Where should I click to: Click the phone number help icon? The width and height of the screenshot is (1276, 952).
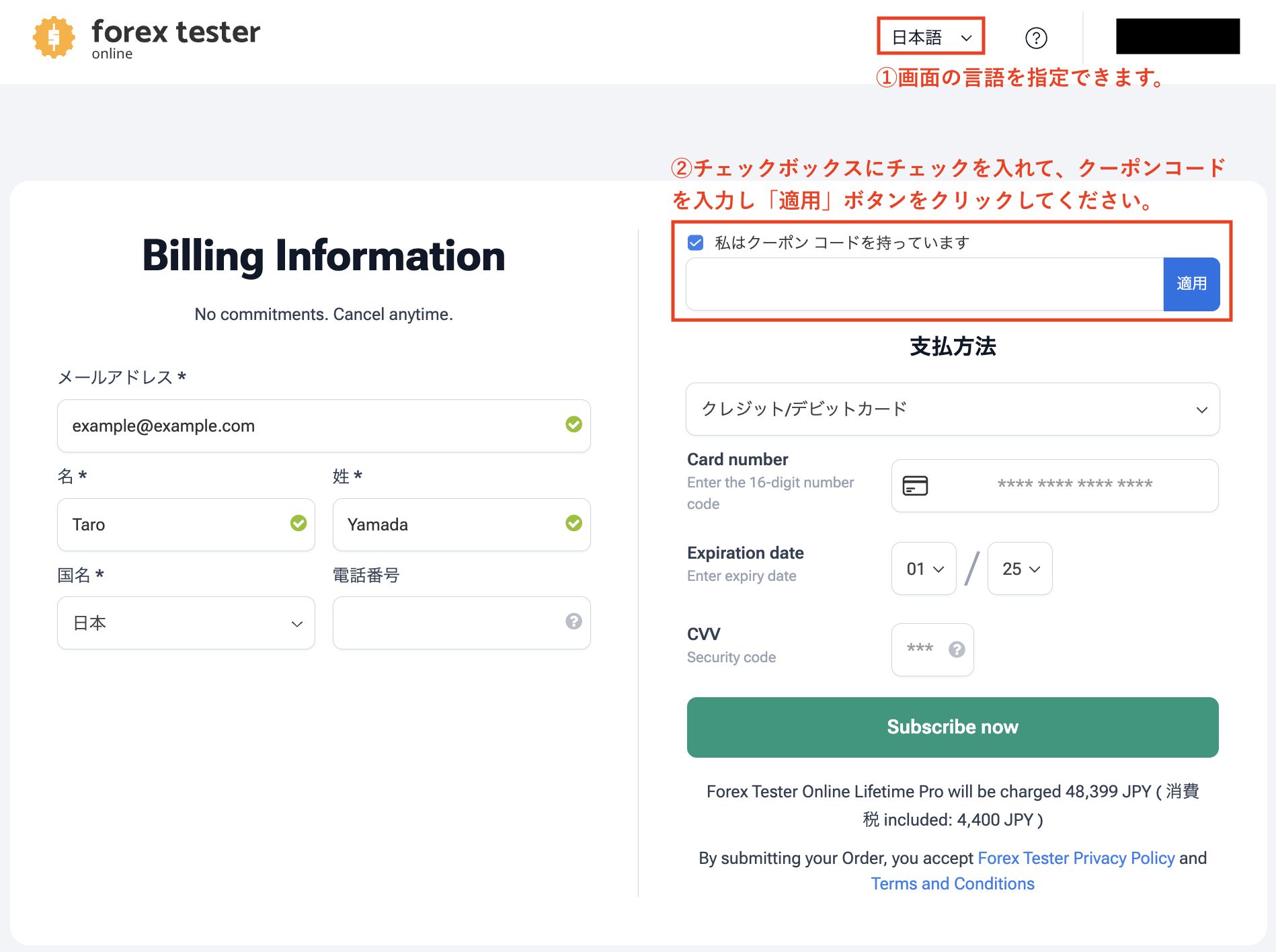pos(573,621)
